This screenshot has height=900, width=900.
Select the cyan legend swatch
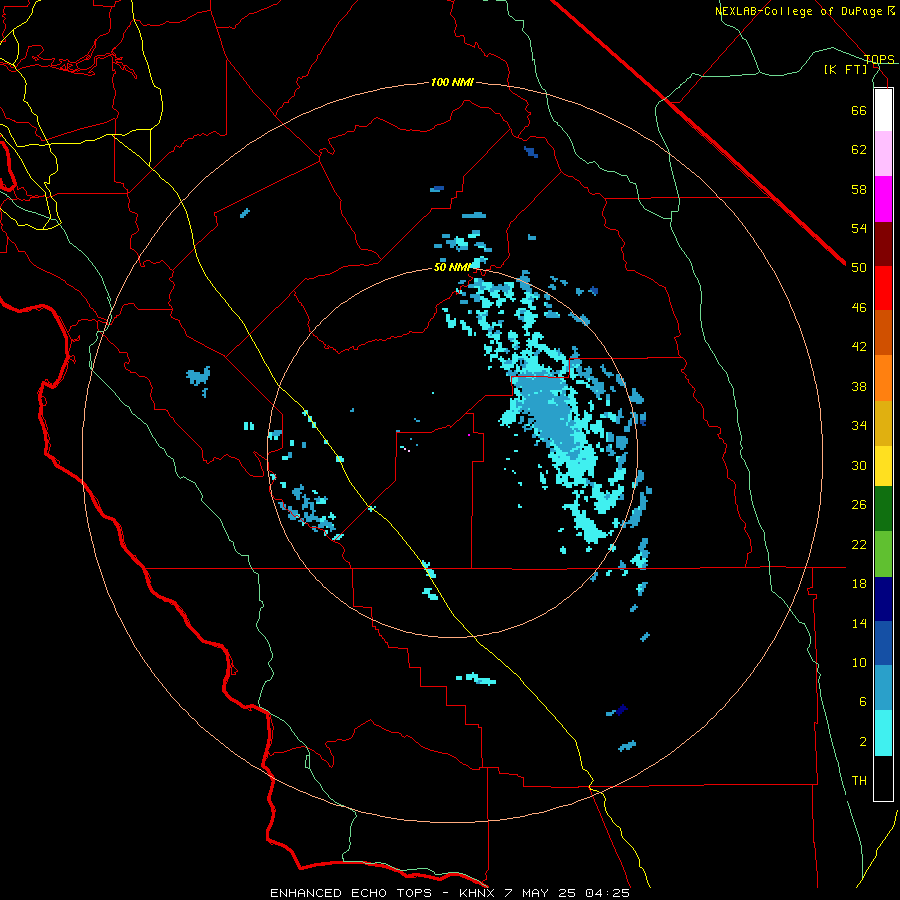coord(883,734)
